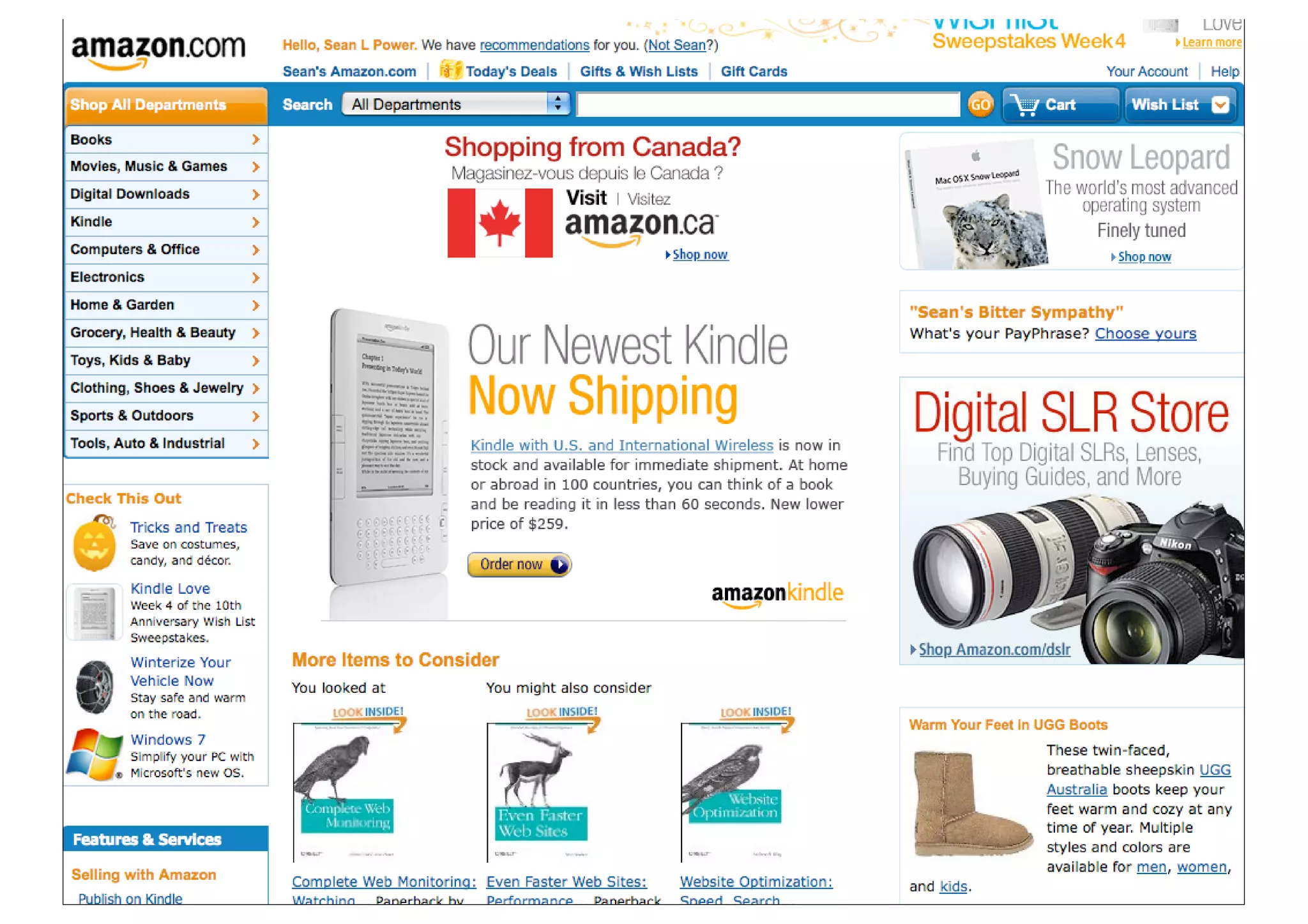Click the orange GO search button
The width and height of the screenshot is (1308, 924).
click(x=980, y=104)
